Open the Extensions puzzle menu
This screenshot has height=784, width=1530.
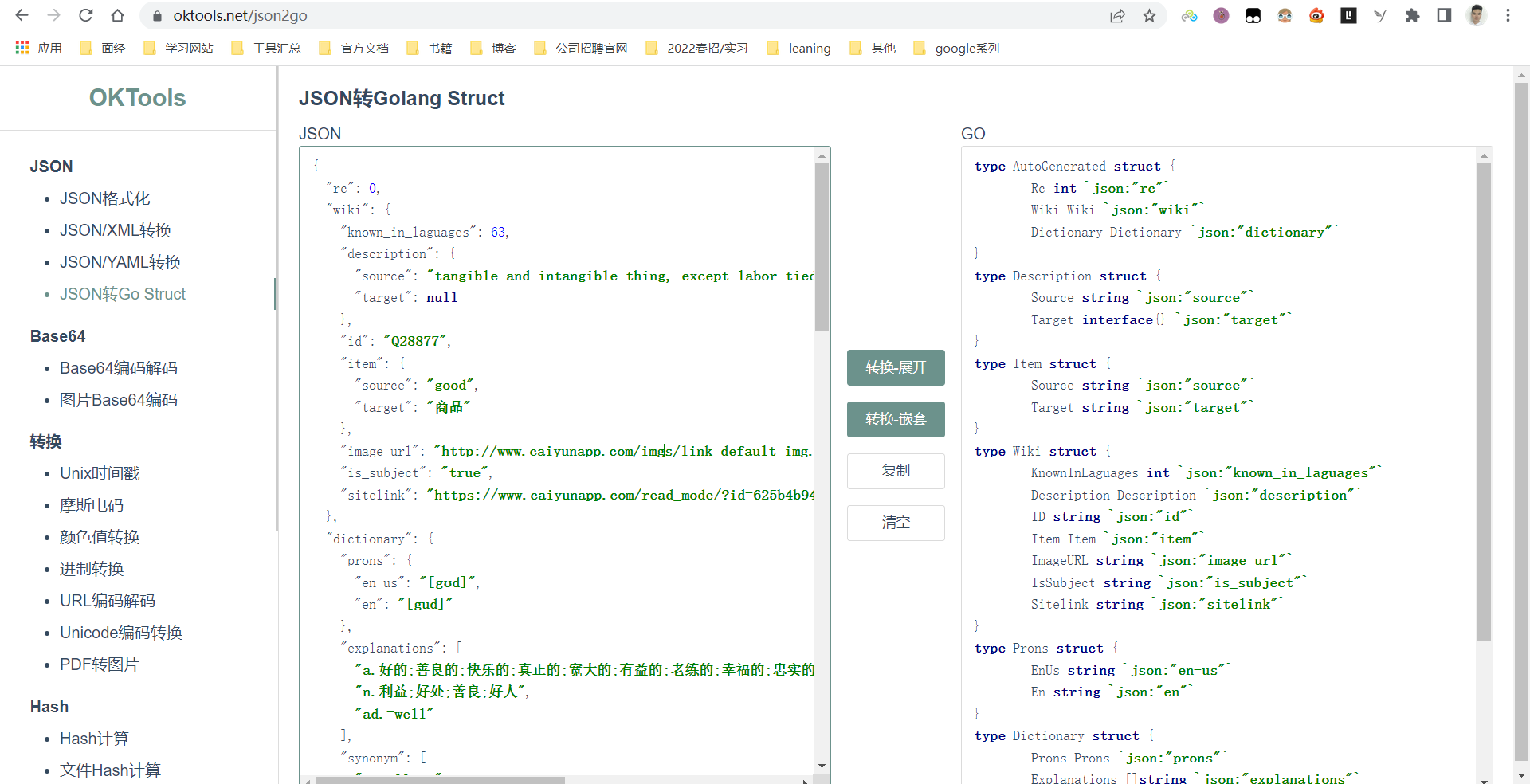click(x=1412, y=16)
